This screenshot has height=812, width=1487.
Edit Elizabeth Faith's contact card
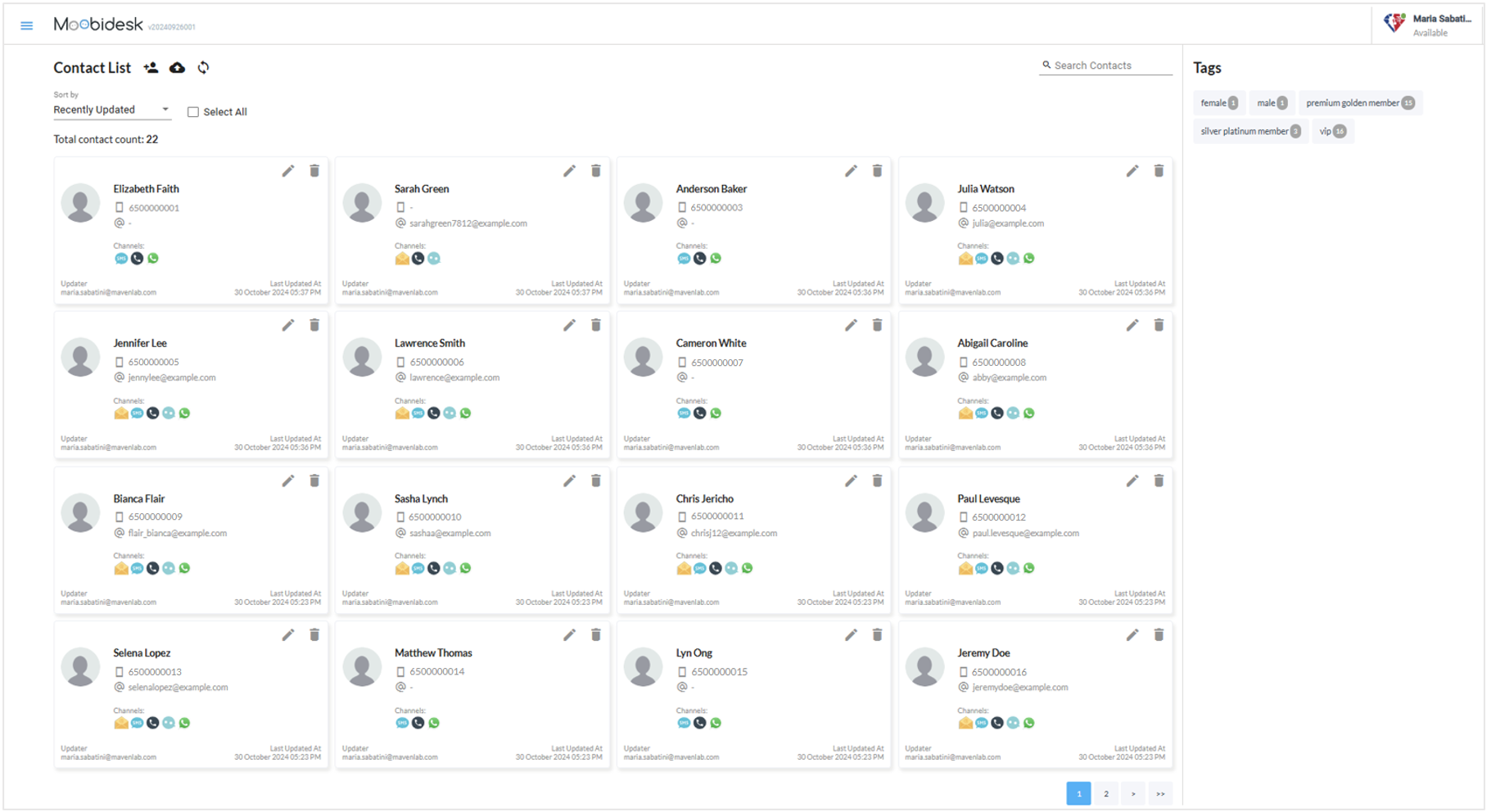[x=287, y=171]
